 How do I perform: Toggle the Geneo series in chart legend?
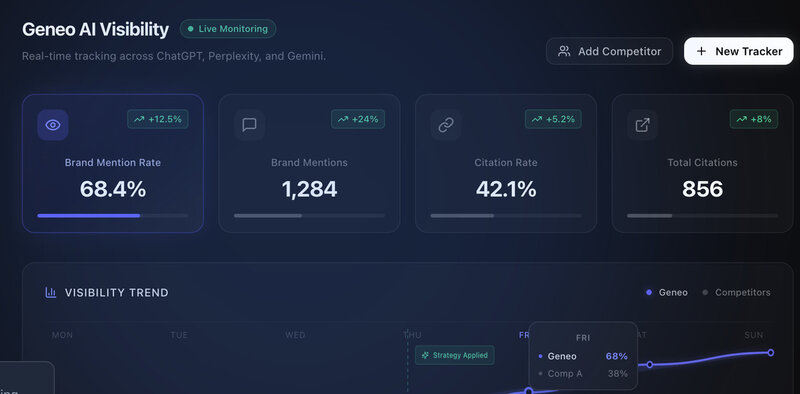tap(667, 292)
